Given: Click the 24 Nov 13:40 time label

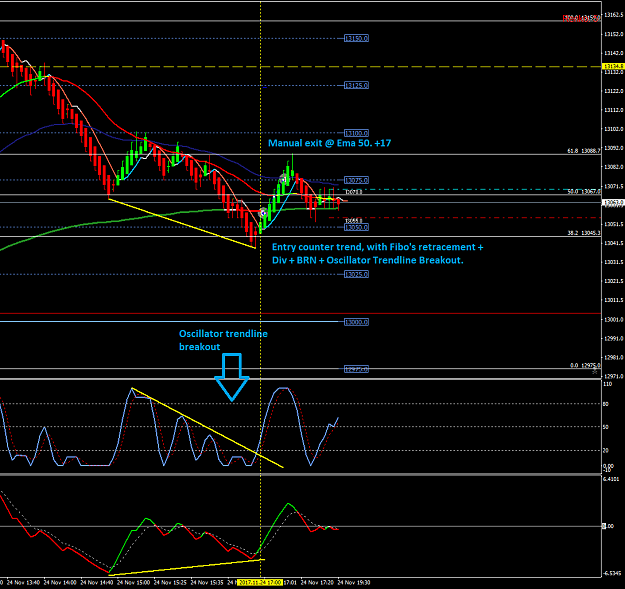Looking at the screenshot, I should point(23,583).
